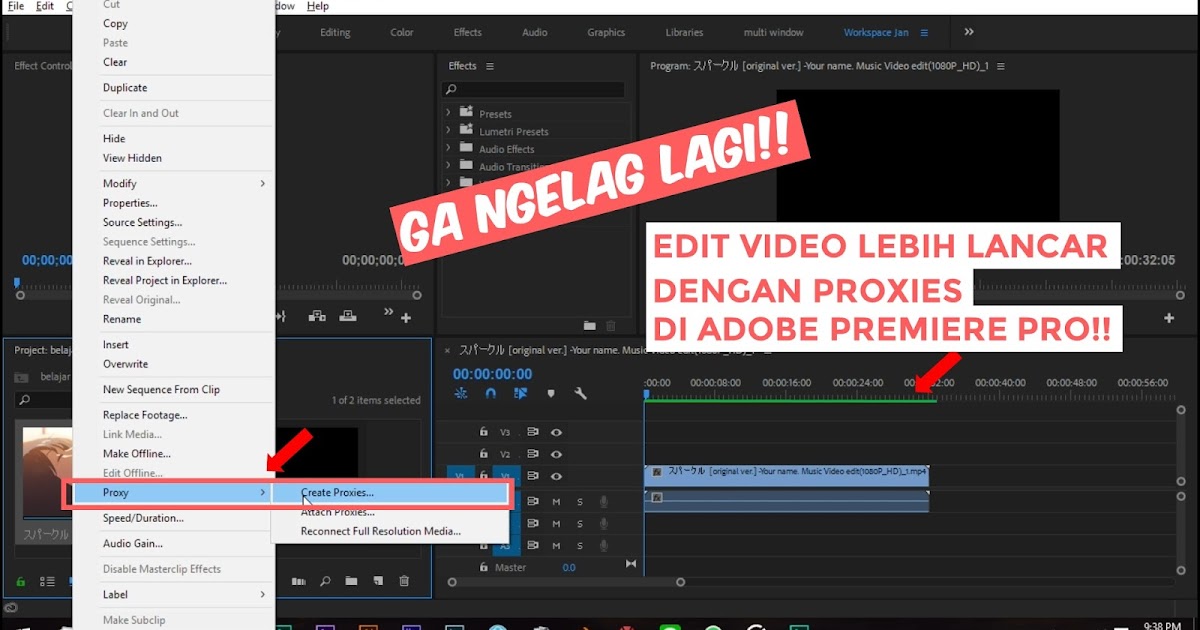Click the Overwrite icon in Source monitor

click(348, 316)
